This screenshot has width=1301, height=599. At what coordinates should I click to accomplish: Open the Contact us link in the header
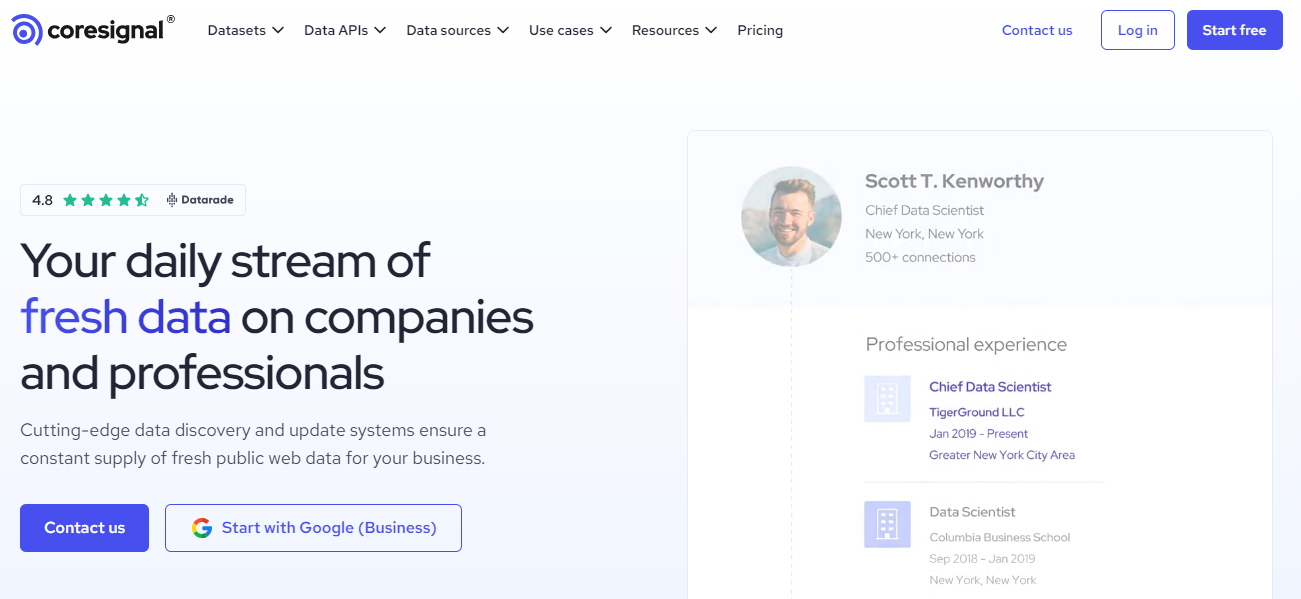tap(1036, 30)
